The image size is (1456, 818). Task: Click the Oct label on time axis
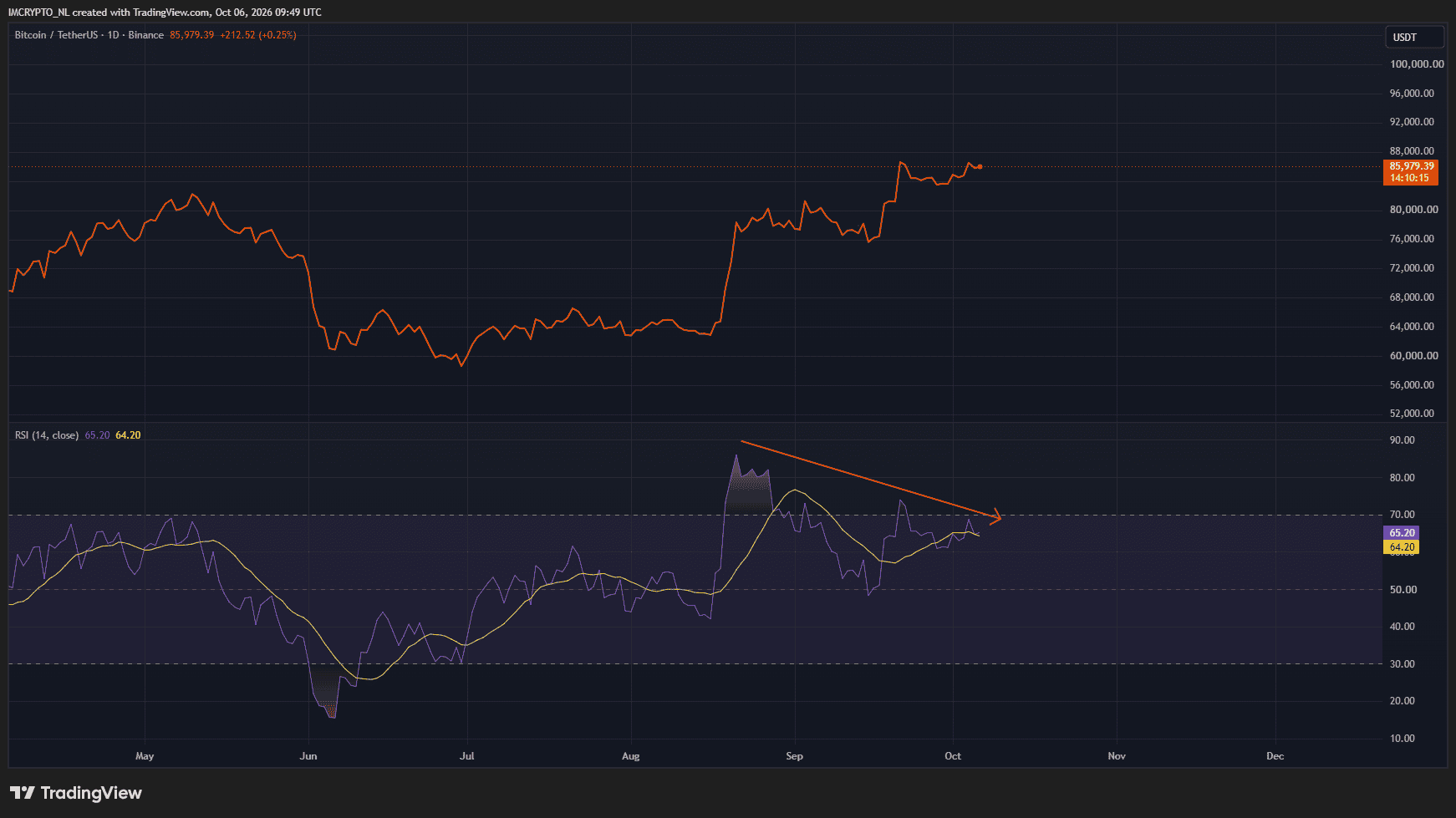coord(953,756)
